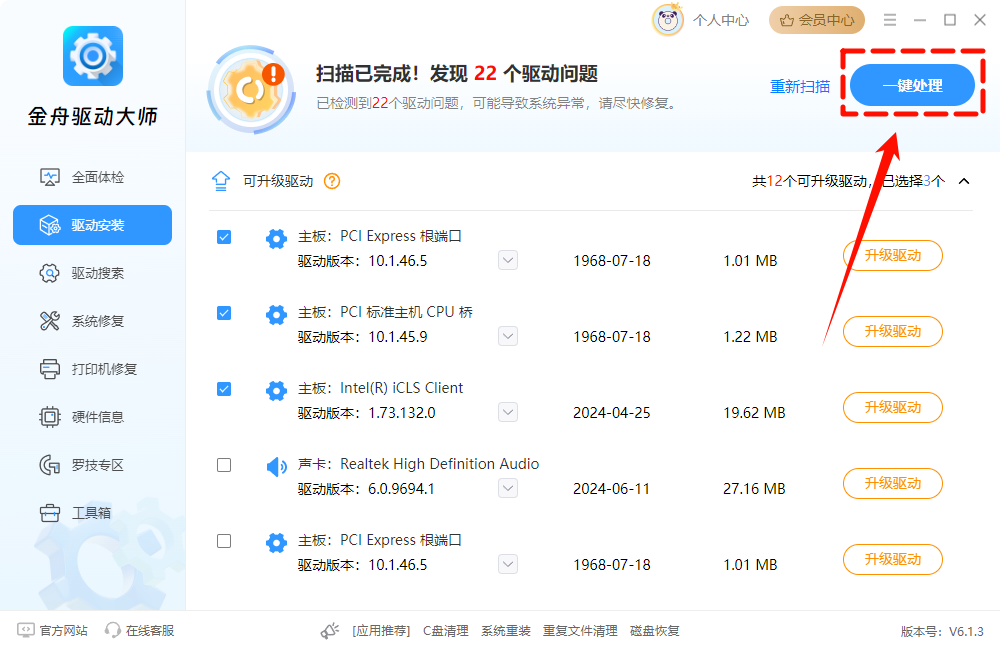Image resolution: width=1000 pixels, height=650 pixels.
Task: Open the hamburger main menu
Action: click(x=890, y=20)
